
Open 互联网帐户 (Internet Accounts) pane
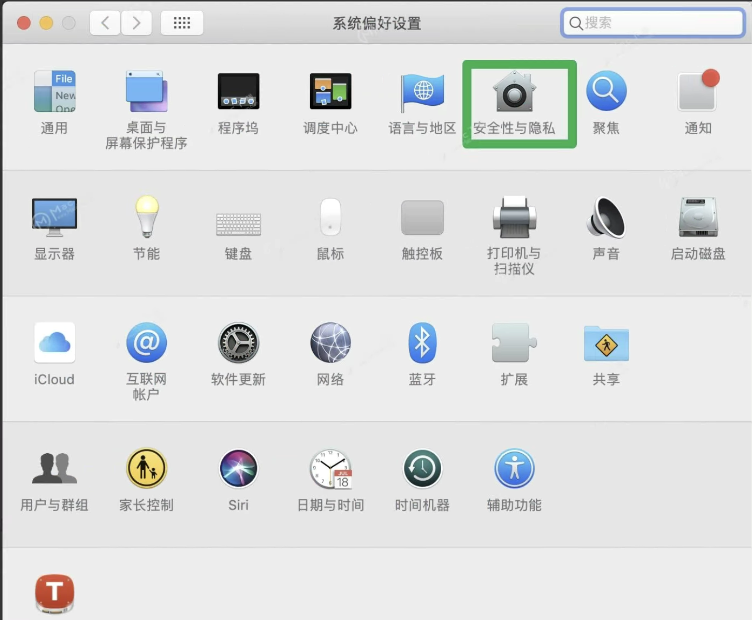pyautogui.click(x=146, y=343)
